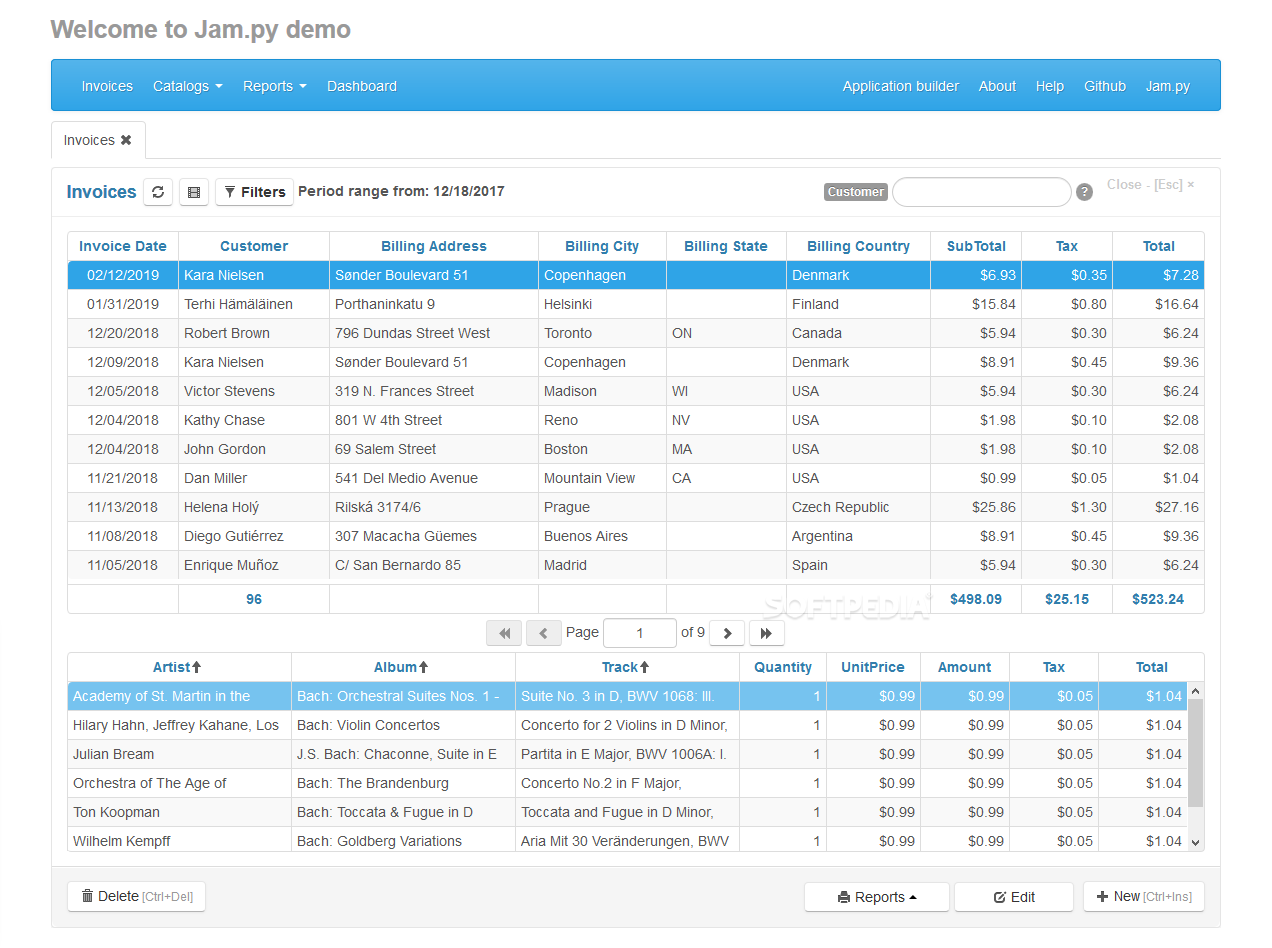The height and width of the screenshot is (948, 1272).
Task: Click the Customer search input field
Action: click(982, 192)
